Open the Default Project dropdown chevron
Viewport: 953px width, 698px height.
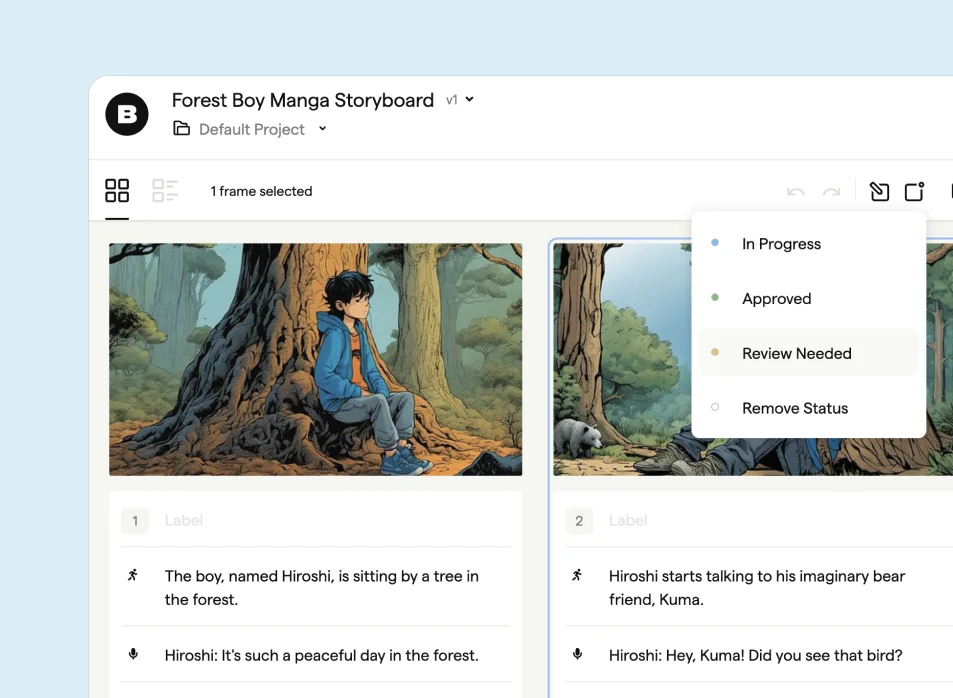click(x=323, y=128)
